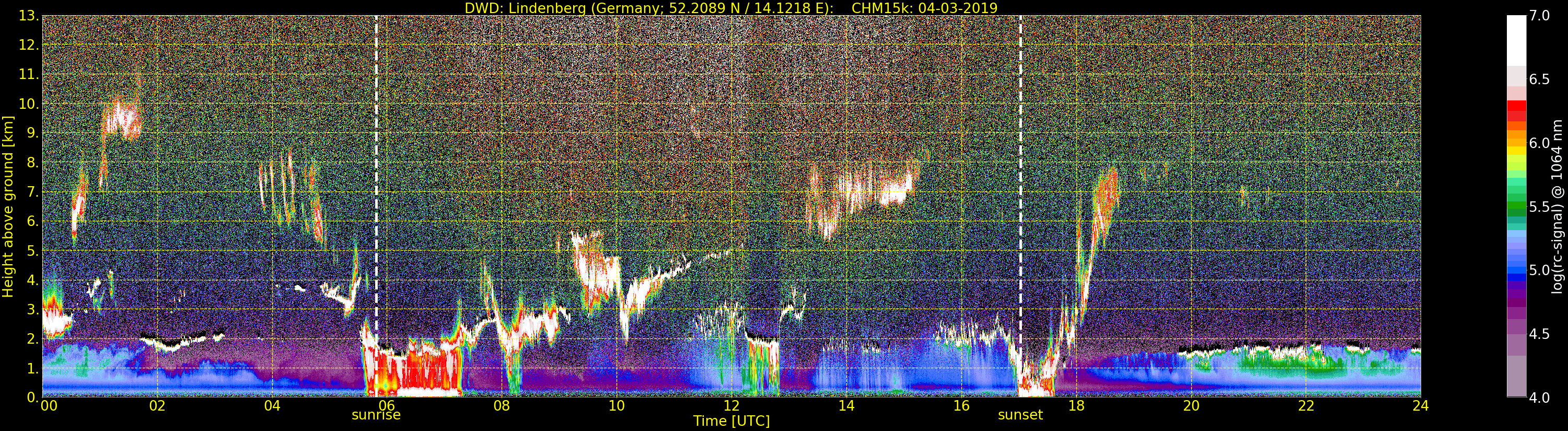Click colorbar tick value 4.5
Image resolution: width=1568 pixels, height=431 pixels.
click(1539, 334)
